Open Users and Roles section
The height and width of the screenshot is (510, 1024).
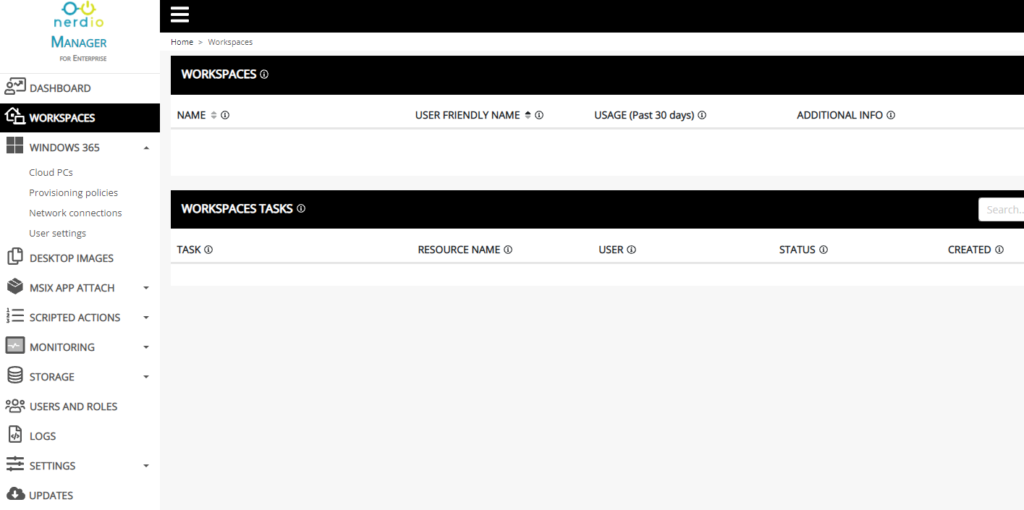73,406
